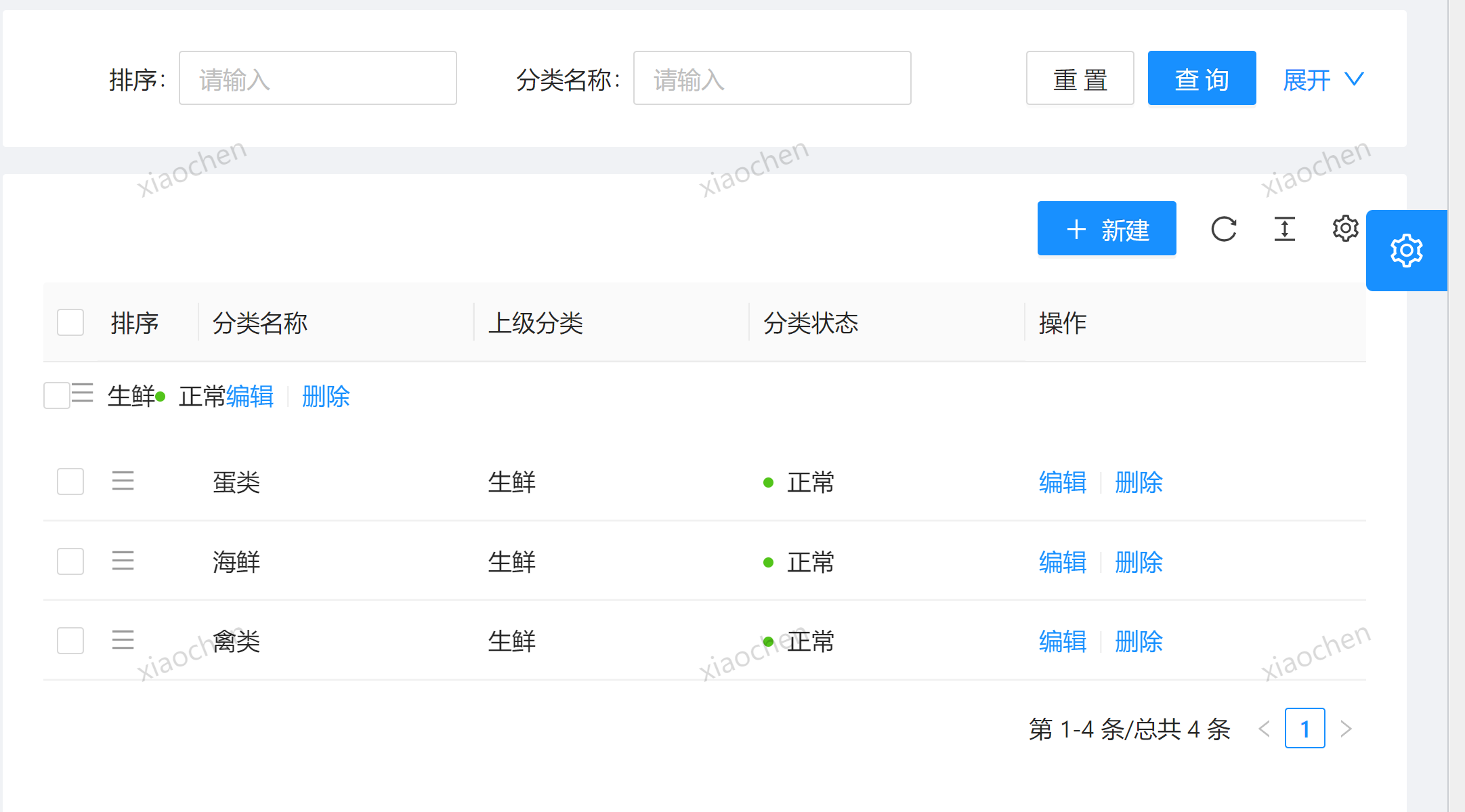Click the drag handle on the 蛋类 row
This screenshot has width=1465, height=812.
coord(123,482)
